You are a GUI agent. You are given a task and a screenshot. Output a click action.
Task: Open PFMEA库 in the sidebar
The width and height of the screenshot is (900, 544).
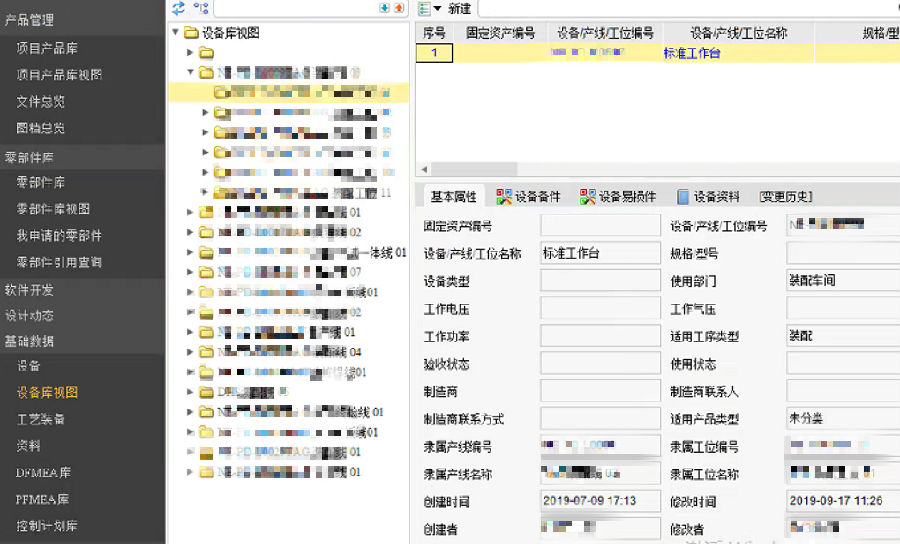coord(42,499)
